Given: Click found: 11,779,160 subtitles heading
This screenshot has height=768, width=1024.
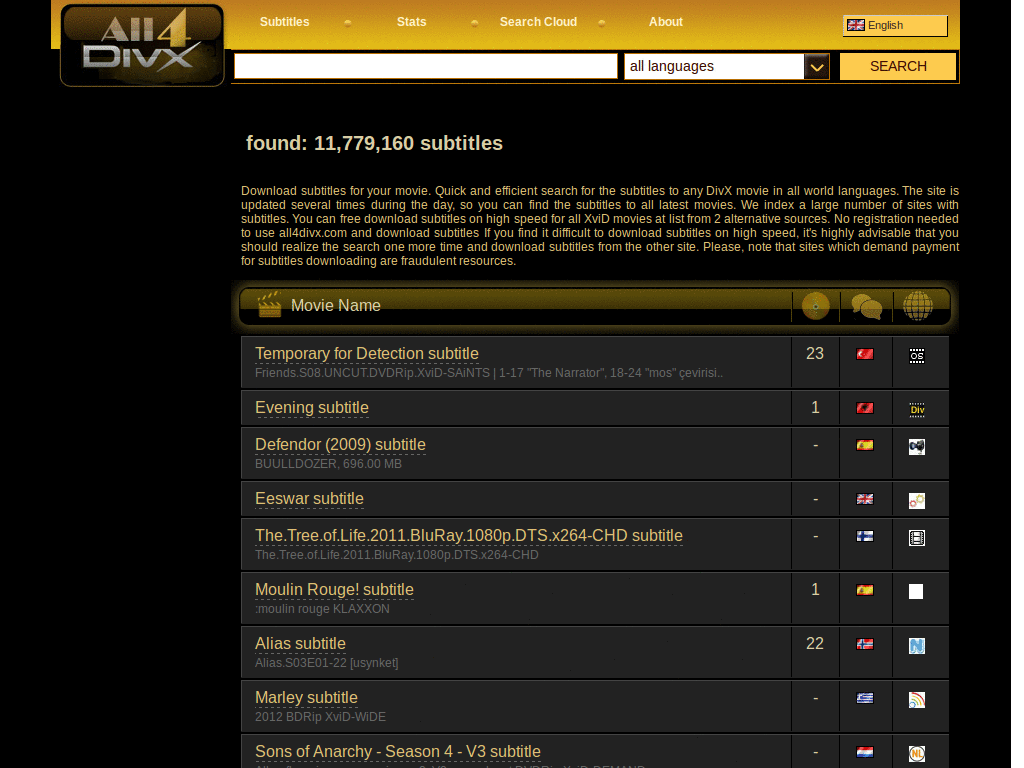Looking at the screenshot, I should pyautogui.click(x=374, y=143).
